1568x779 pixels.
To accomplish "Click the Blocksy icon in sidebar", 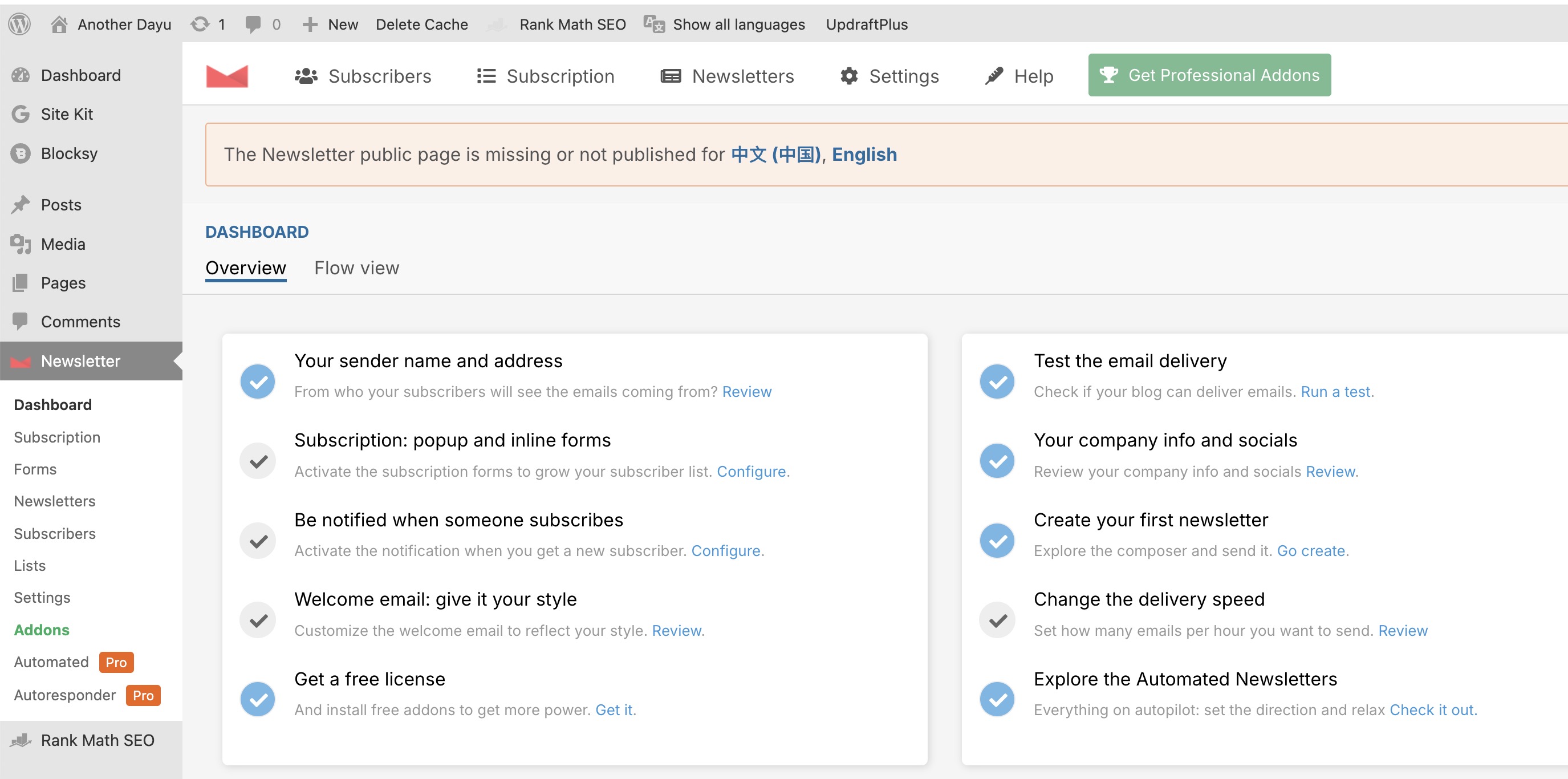I will coord(21,153).
